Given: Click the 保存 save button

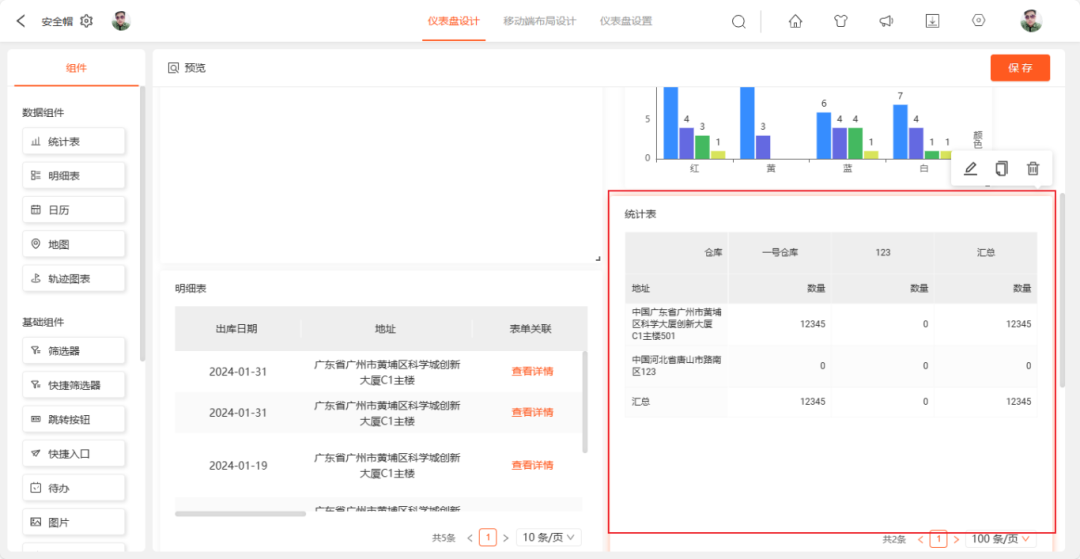Looking at the screenshot, I should tap(1020, 68).
